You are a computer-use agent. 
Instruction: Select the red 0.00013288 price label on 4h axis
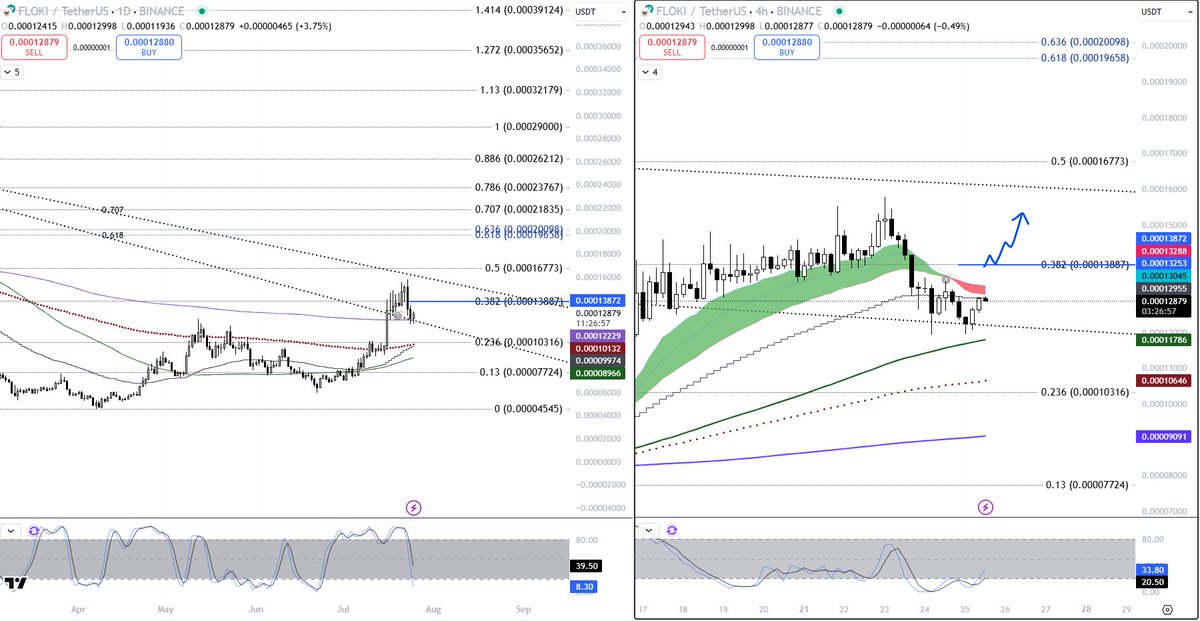(x=1161, y=250)
